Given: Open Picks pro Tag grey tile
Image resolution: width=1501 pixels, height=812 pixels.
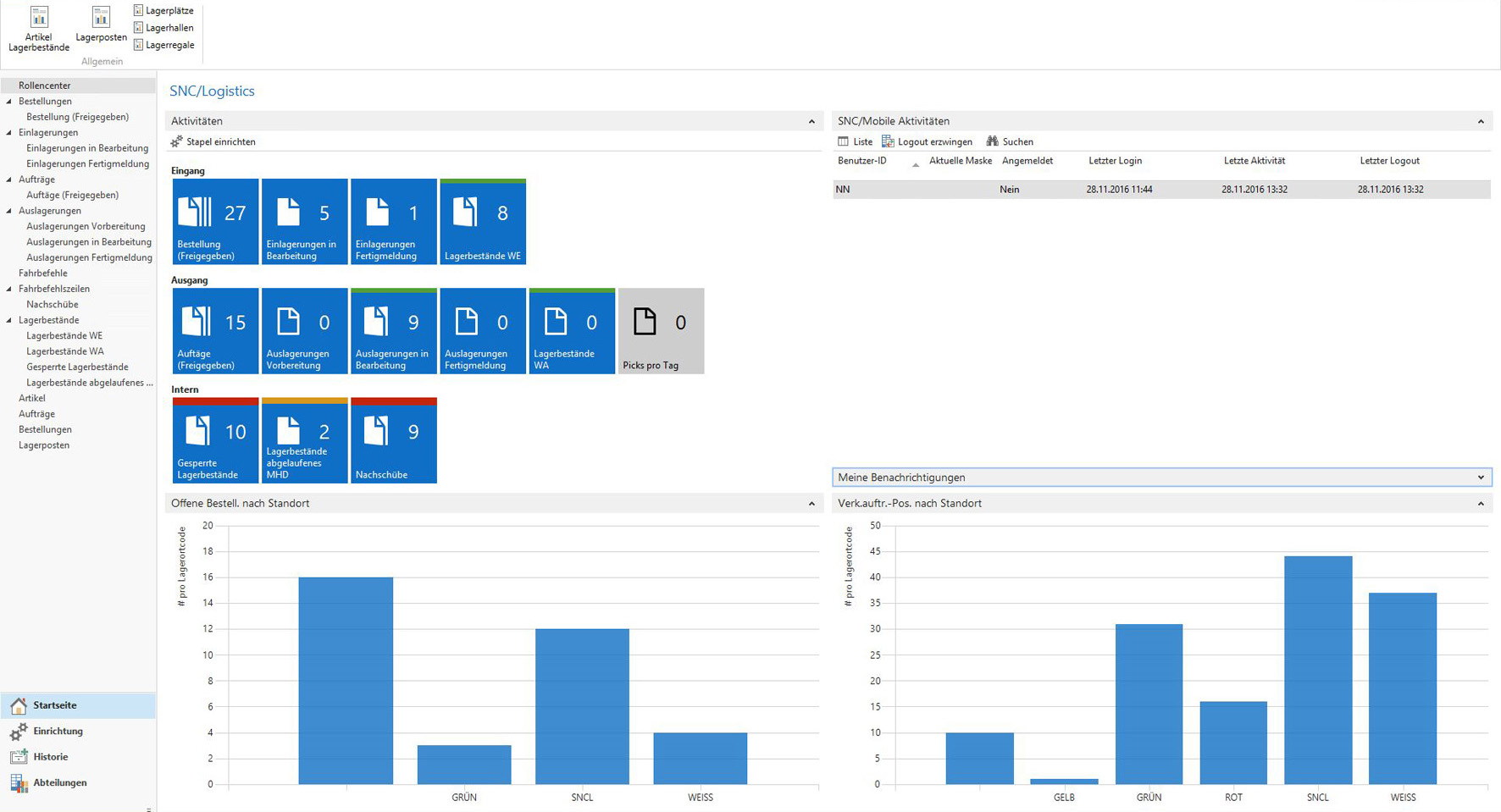Looking at the screenshot, I should (662, 331).
